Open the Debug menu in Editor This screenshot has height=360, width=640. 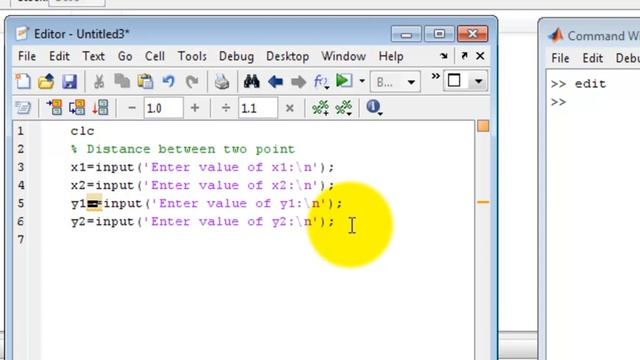(236, 56)
